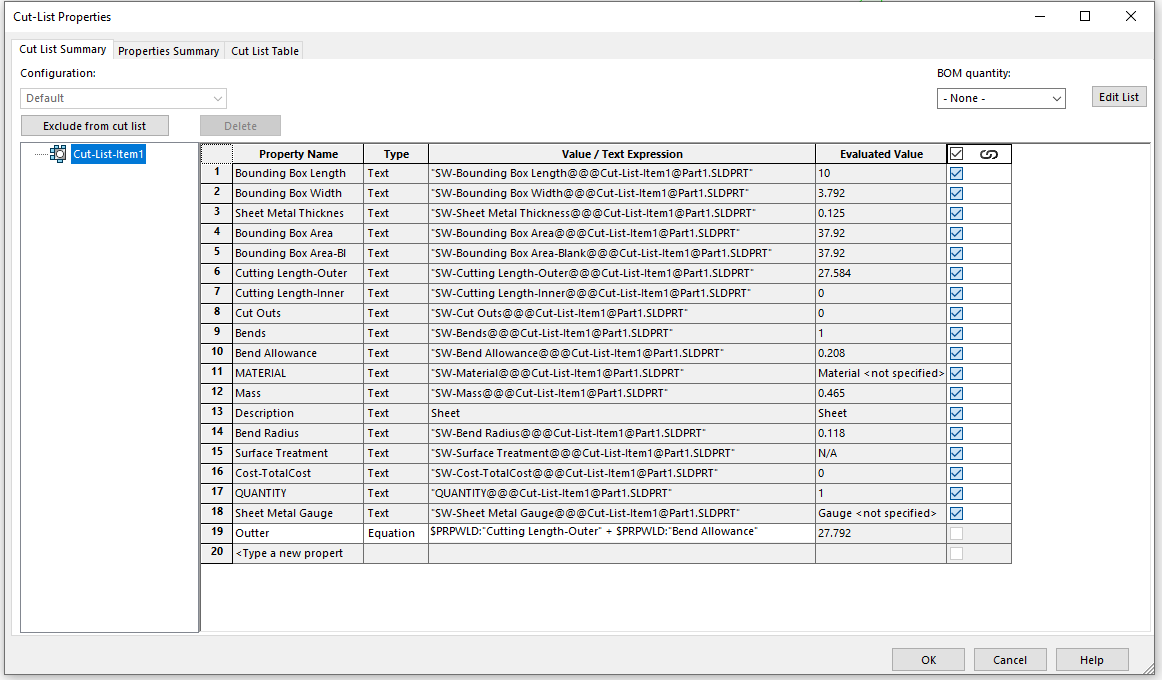Toggle the Cut Outs row checkbox
The width and height of the screenshot is (1162, 680).
click(x=957, y=313)
